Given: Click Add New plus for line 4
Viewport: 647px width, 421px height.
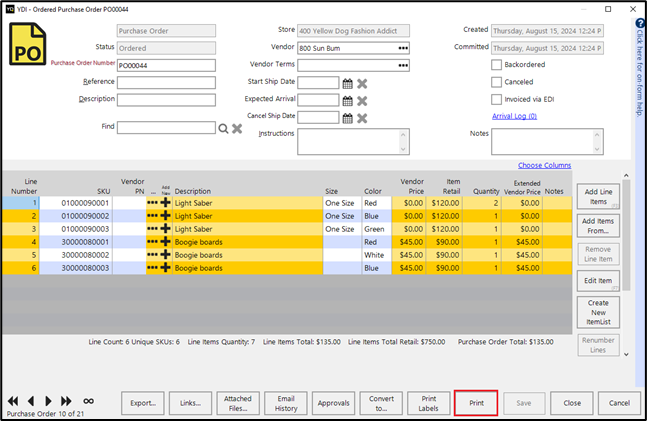Looking at the screenshot, I should [x=165, y=242].
